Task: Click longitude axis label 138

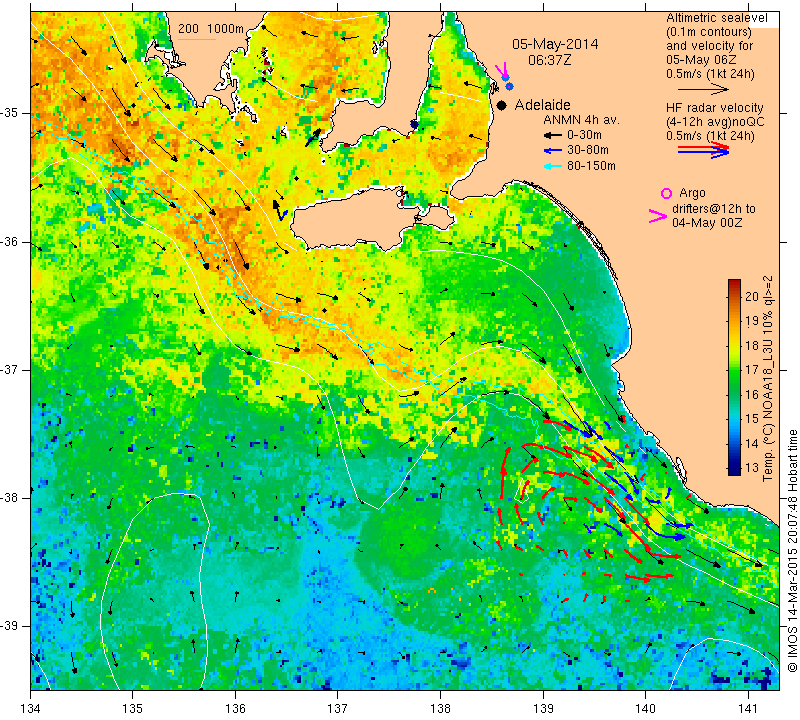Action: click(x=440, y=708)
